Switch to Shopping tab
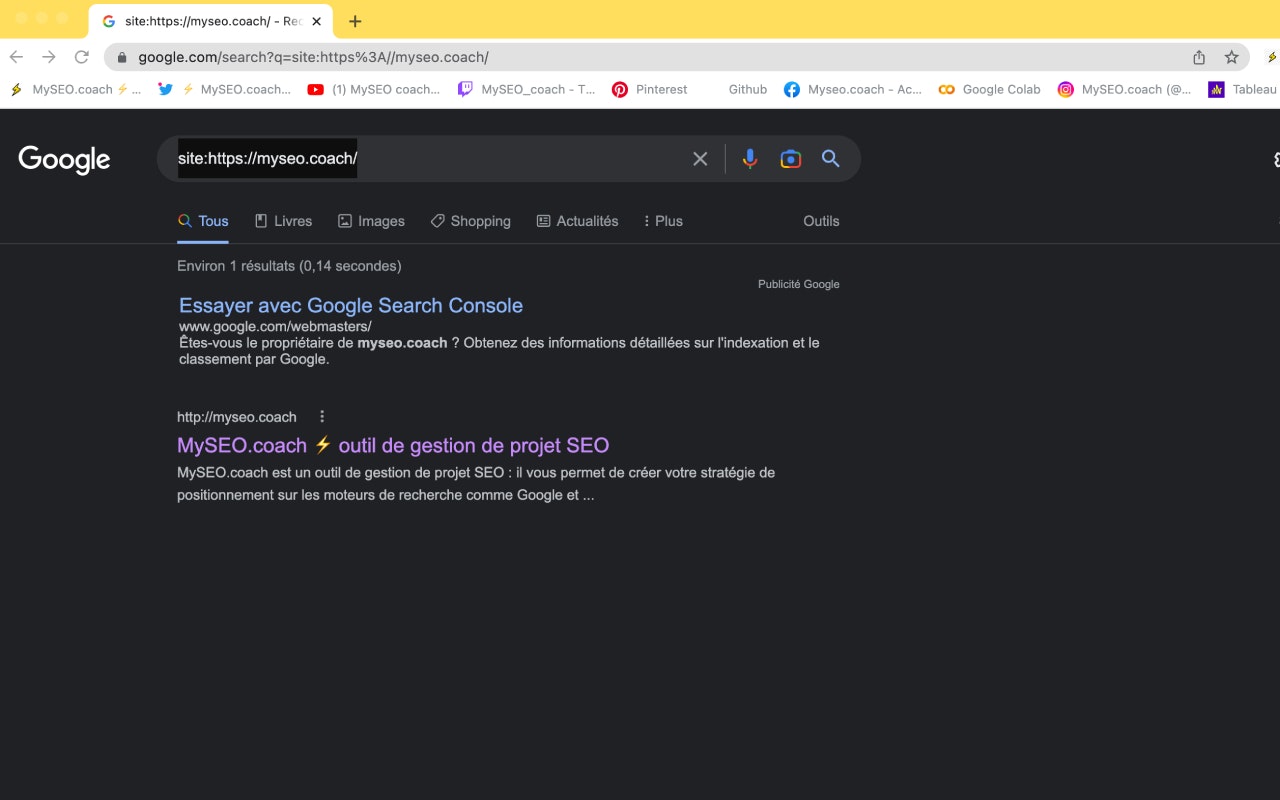The width and height of the screenshot is (1280, 800). point(470,221)
